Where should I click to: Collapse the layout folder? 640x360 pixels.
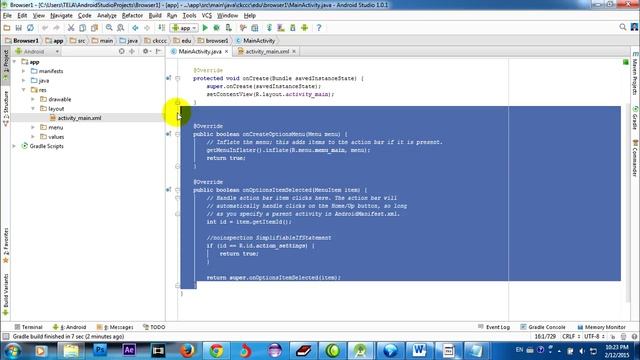tap(33, 109)
